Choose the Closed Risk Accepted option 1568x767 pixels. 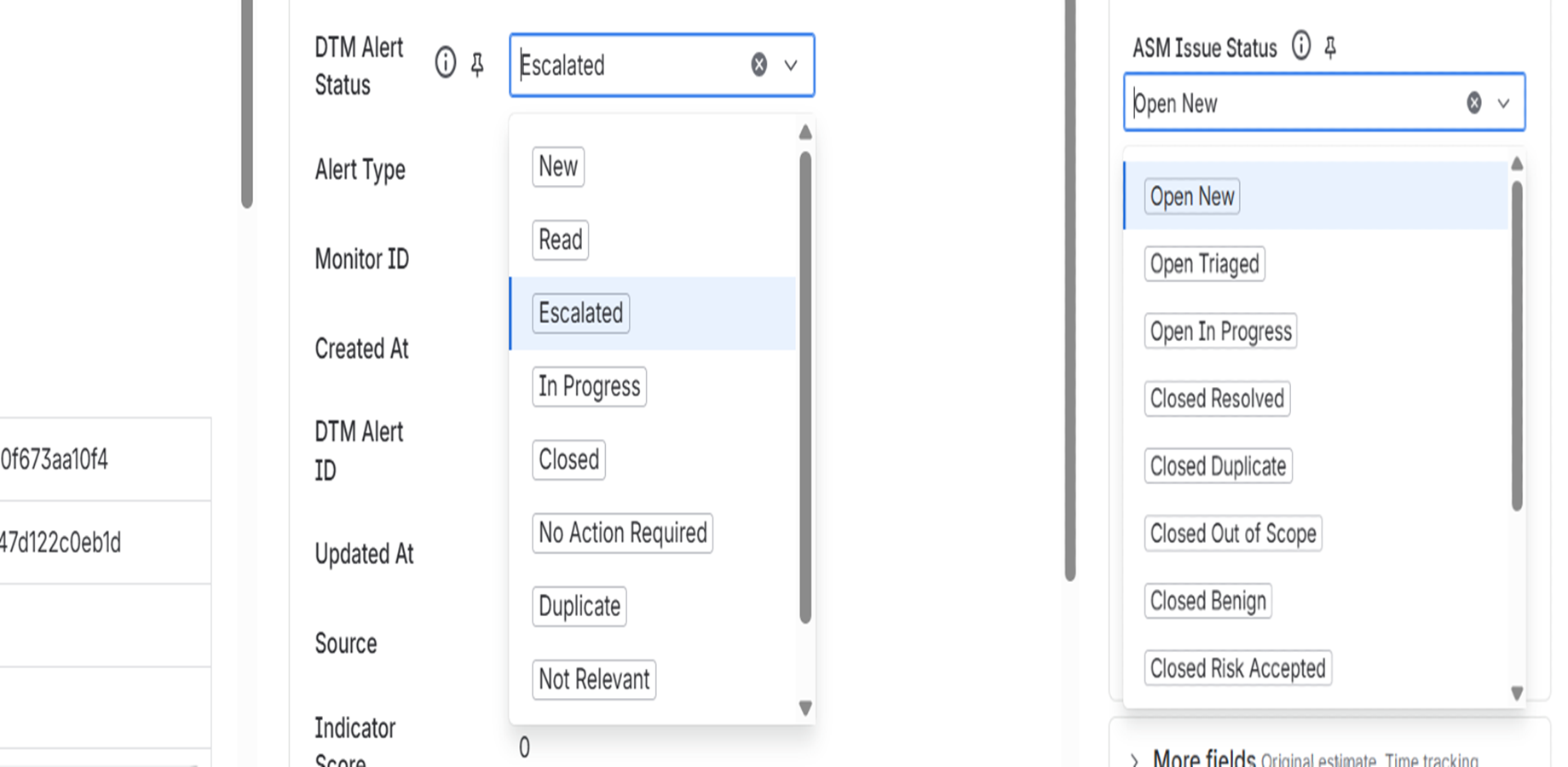tap(1237, 668)
